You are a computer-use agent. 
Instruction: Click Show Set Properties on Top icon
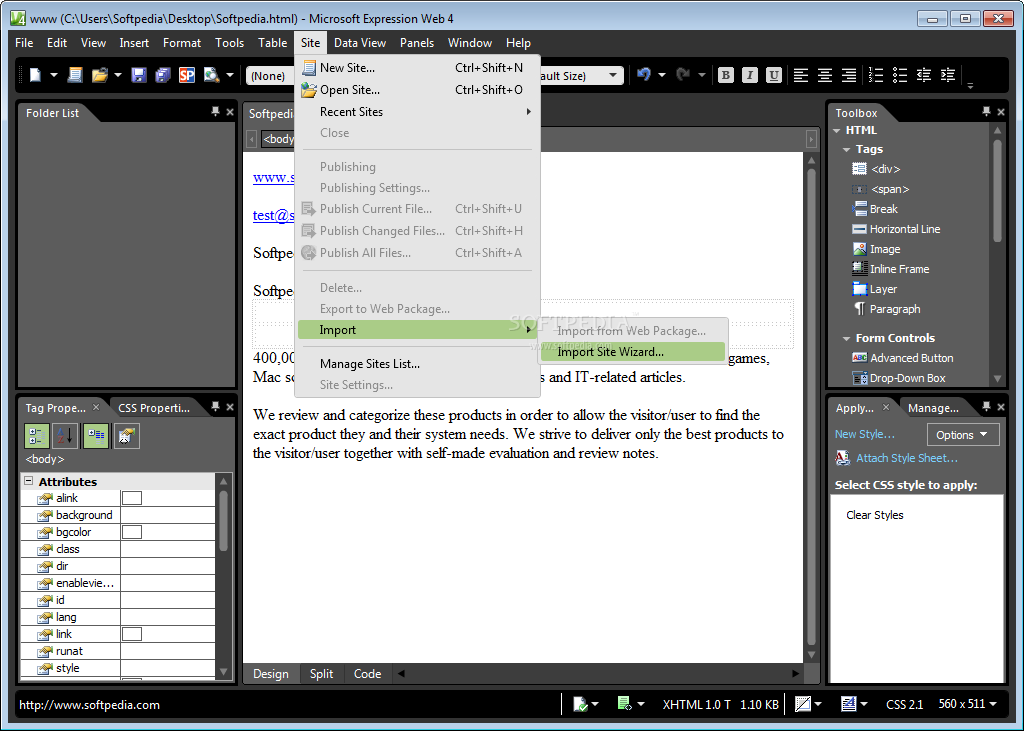96,436
